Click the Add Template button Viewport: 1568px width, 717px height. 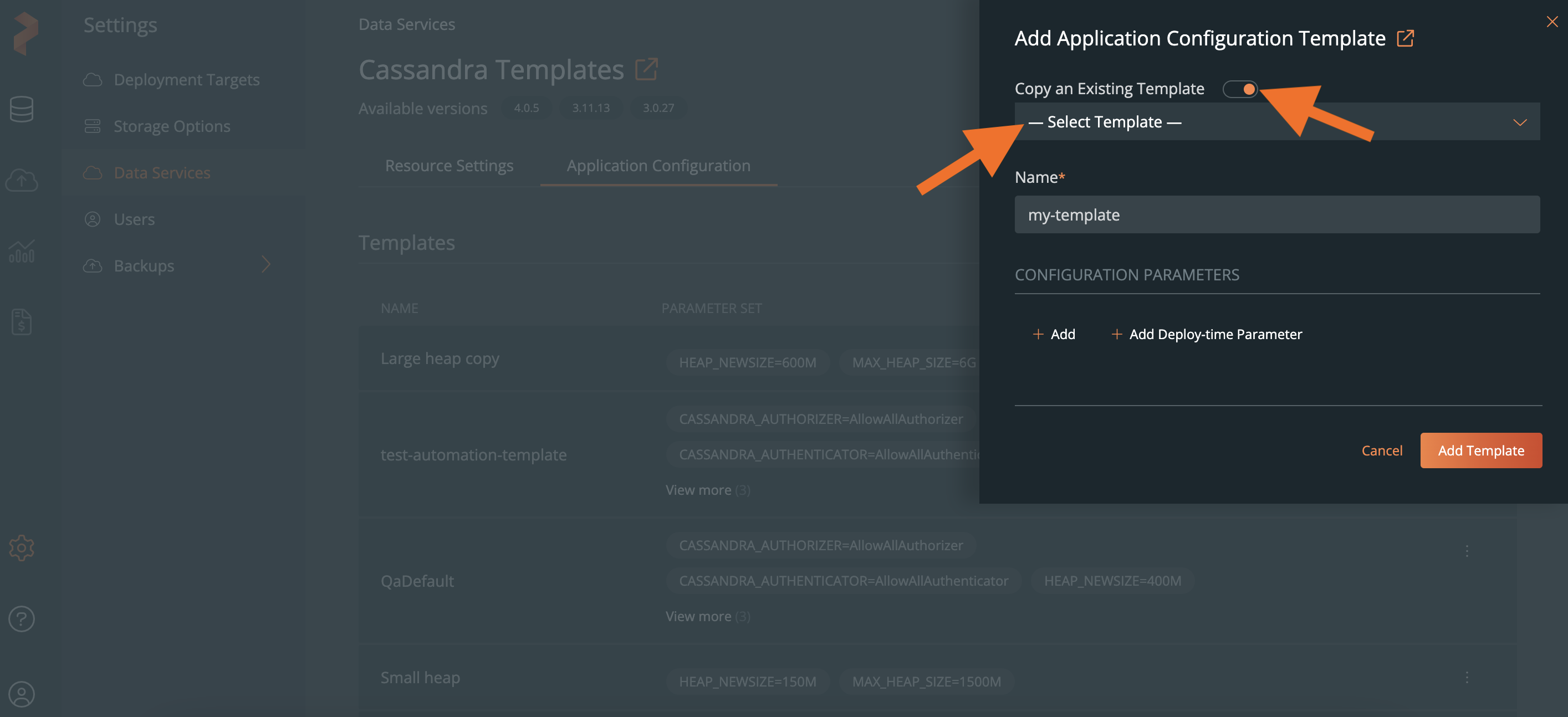coord(1481,450)
